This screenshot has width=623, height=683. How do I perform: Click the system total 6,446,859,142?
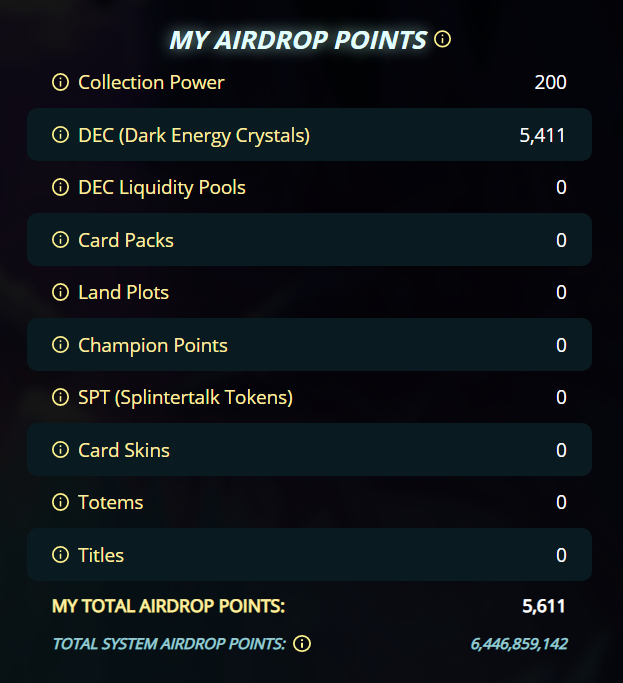click(x=519, y=643)
